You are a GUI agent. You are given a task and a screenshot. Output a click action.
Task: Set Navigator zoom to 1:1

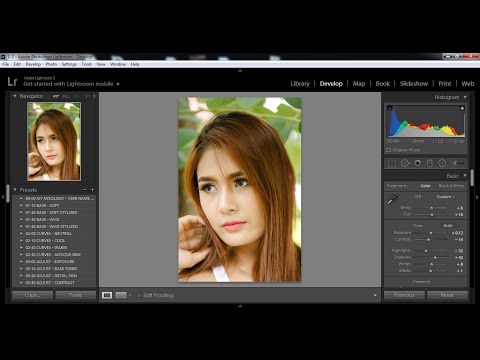[77, 96]
